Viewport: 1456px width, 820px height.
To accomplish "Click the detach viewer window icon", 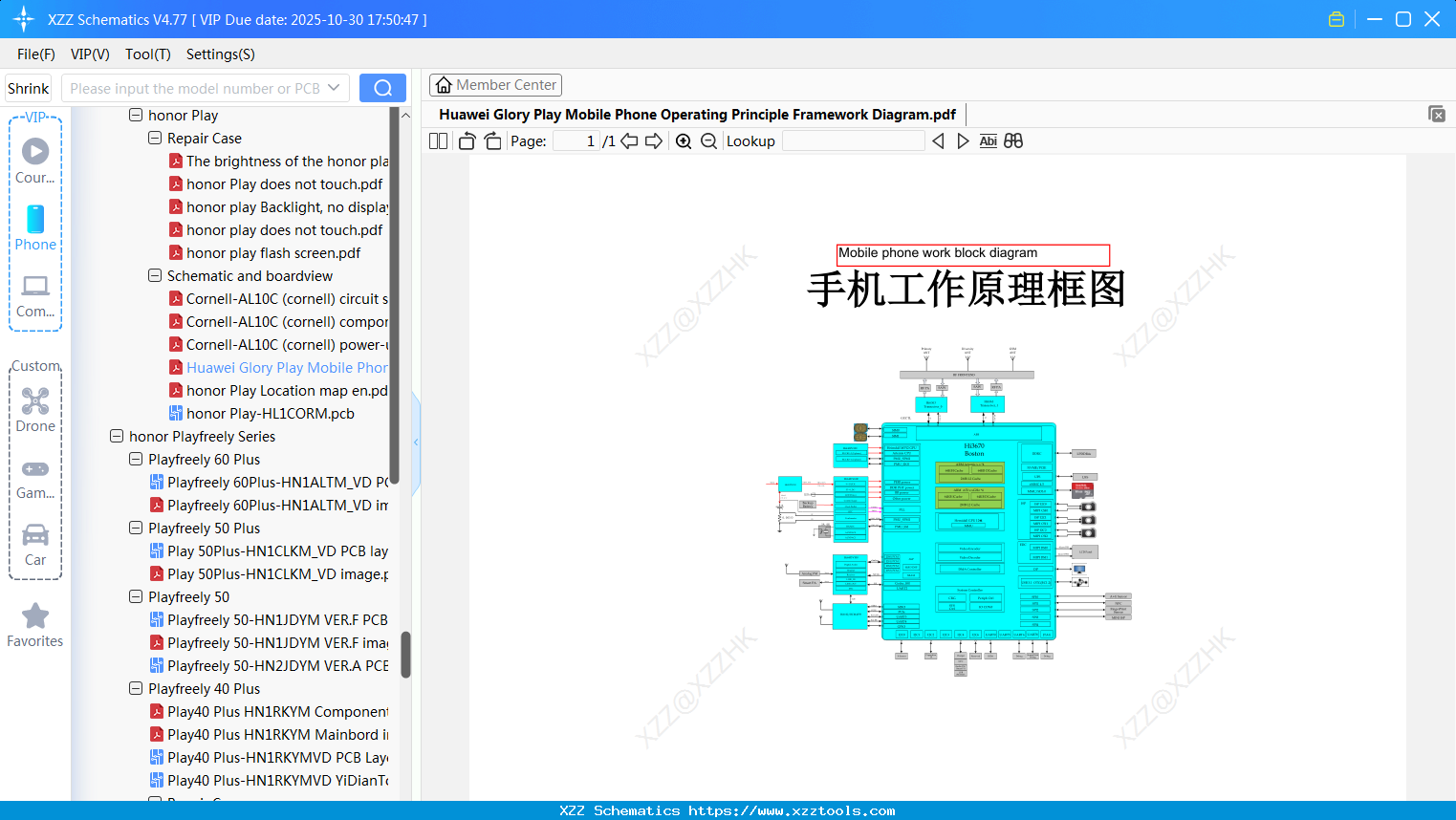I will coord(1436,114).
